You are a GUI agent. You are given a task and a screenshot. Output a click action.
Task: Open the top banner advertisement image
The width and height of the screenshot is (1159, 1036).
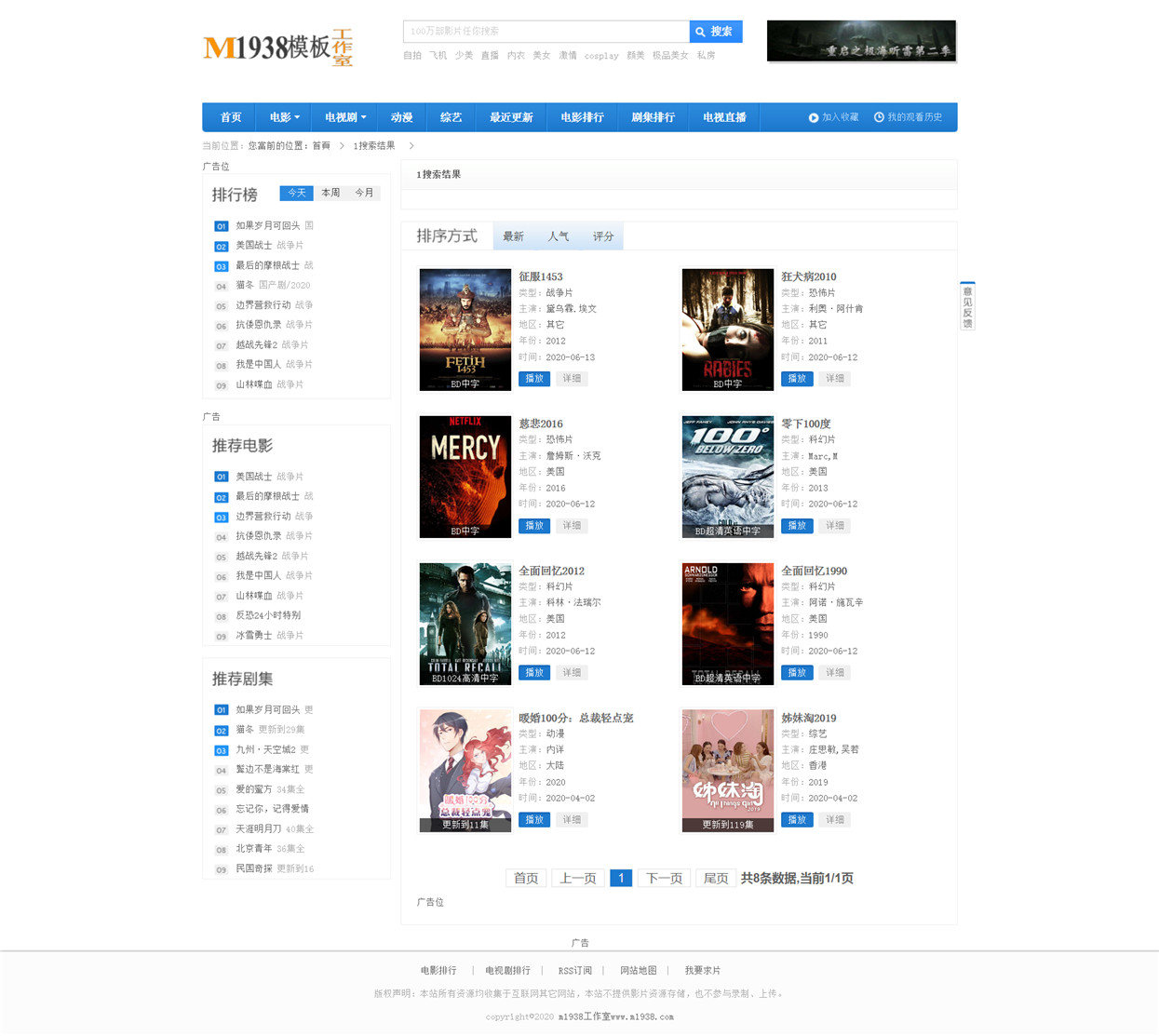pyautogui.click(x=861, y=41)
